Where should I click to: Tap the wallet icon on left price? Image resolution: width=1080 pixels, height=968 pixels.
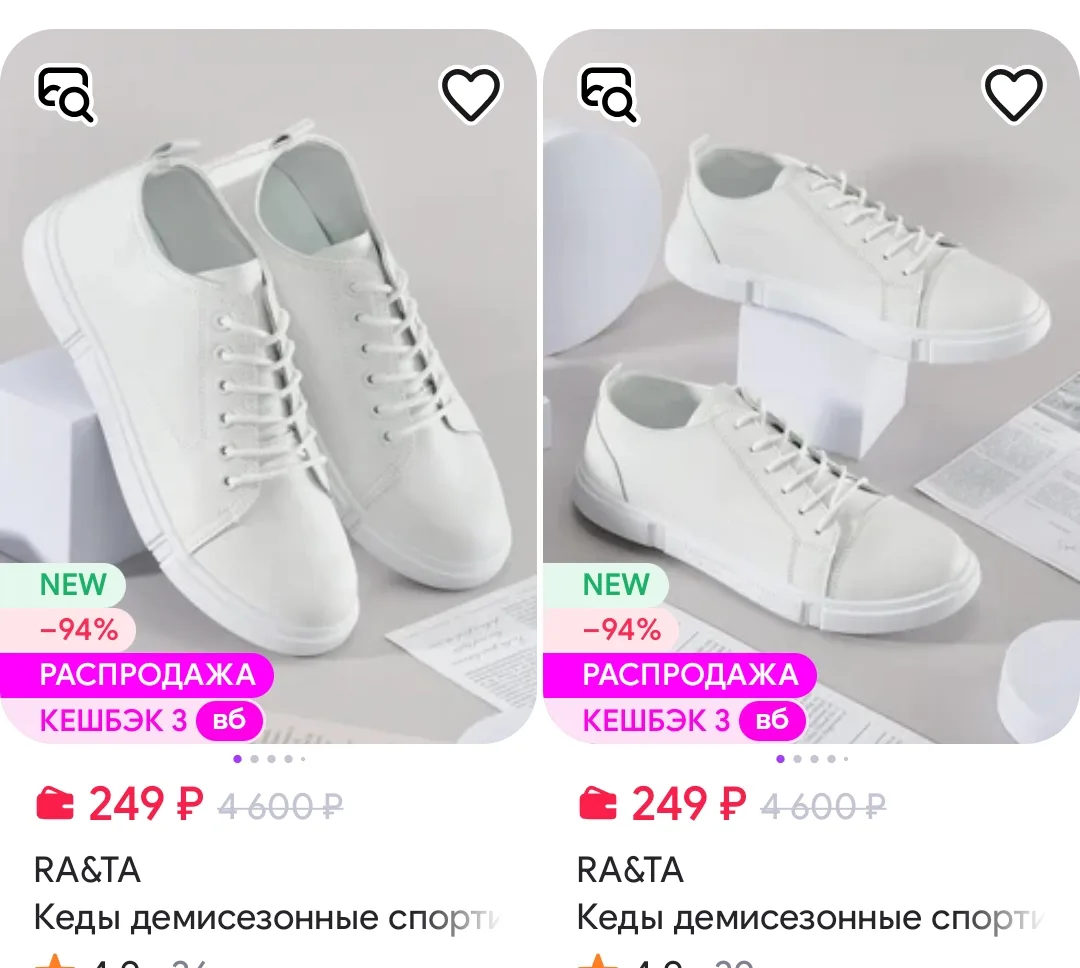click(x=54, y=803)
